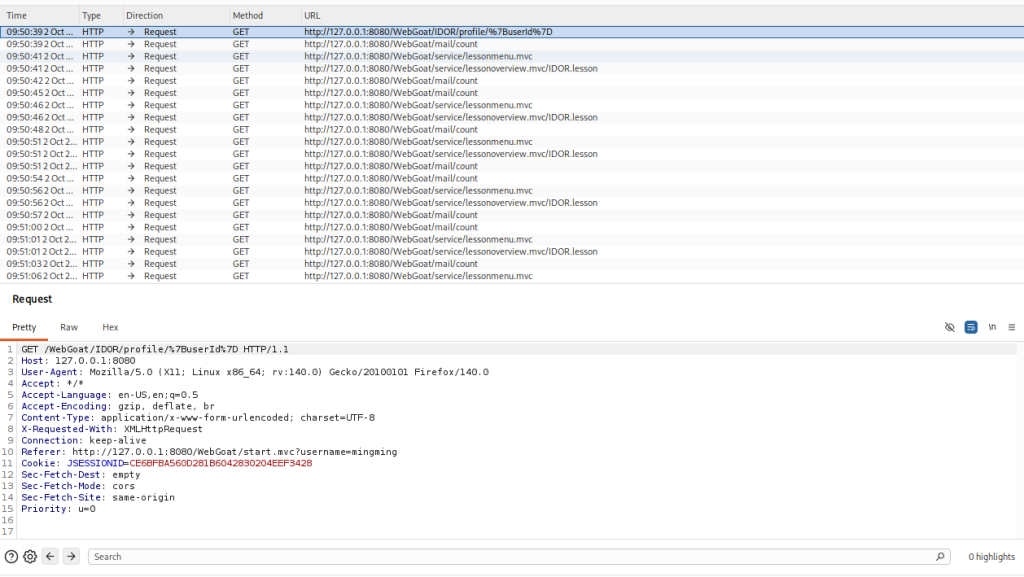Select the 09:50:41 lessonmenu.mvc request row
1024x577 pixels.
[512, 57]
